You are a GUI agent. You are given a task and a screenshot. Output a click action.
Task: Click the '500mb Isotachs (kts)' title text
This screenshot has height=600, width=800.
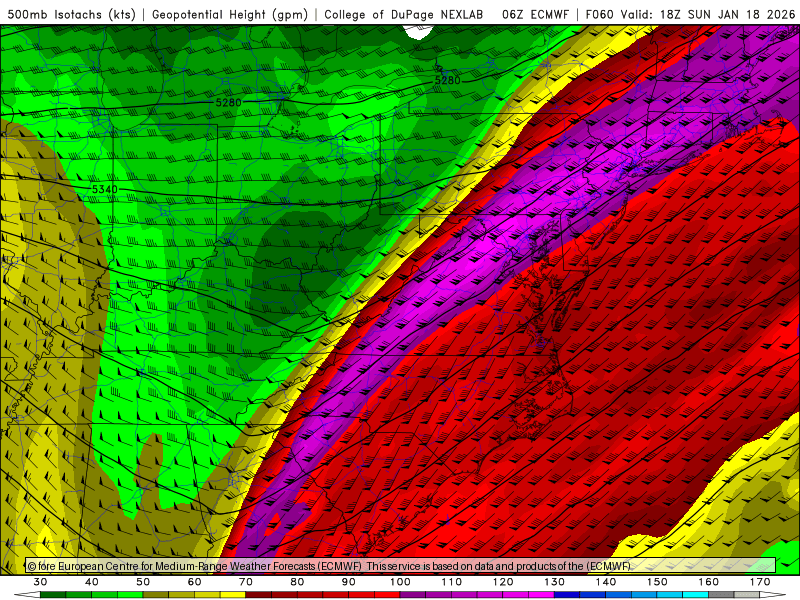71,14
